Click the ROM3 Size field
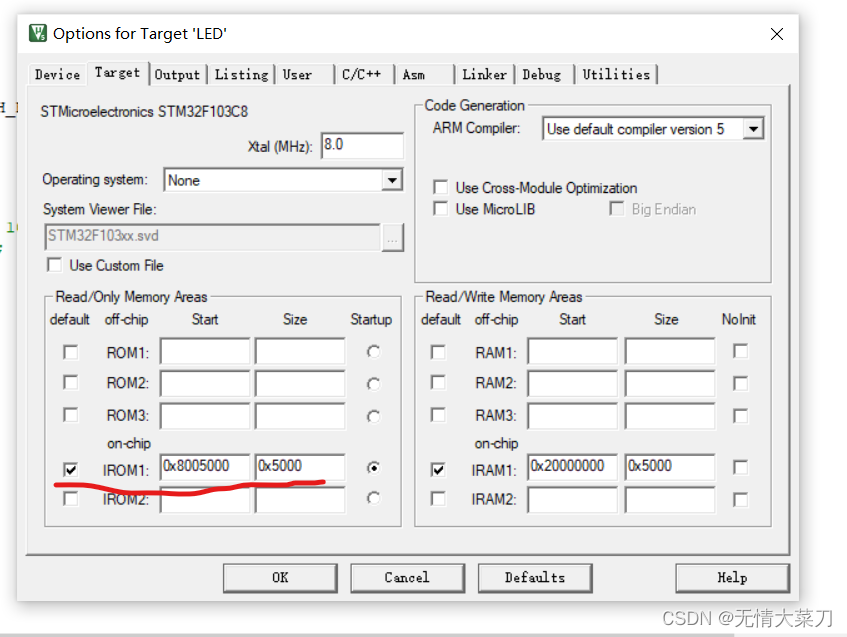847x637 pixels. pos(300,415)
